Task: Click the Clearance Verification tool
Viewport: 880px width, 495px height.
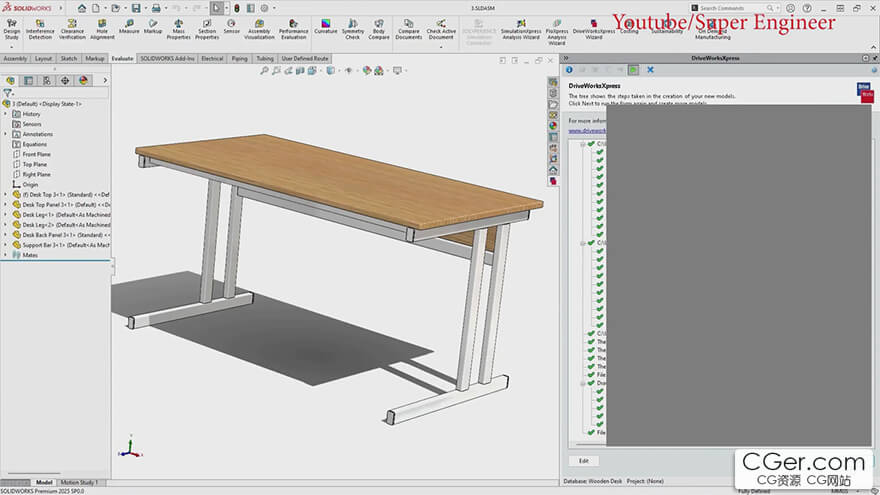Action: coord(72,26)
